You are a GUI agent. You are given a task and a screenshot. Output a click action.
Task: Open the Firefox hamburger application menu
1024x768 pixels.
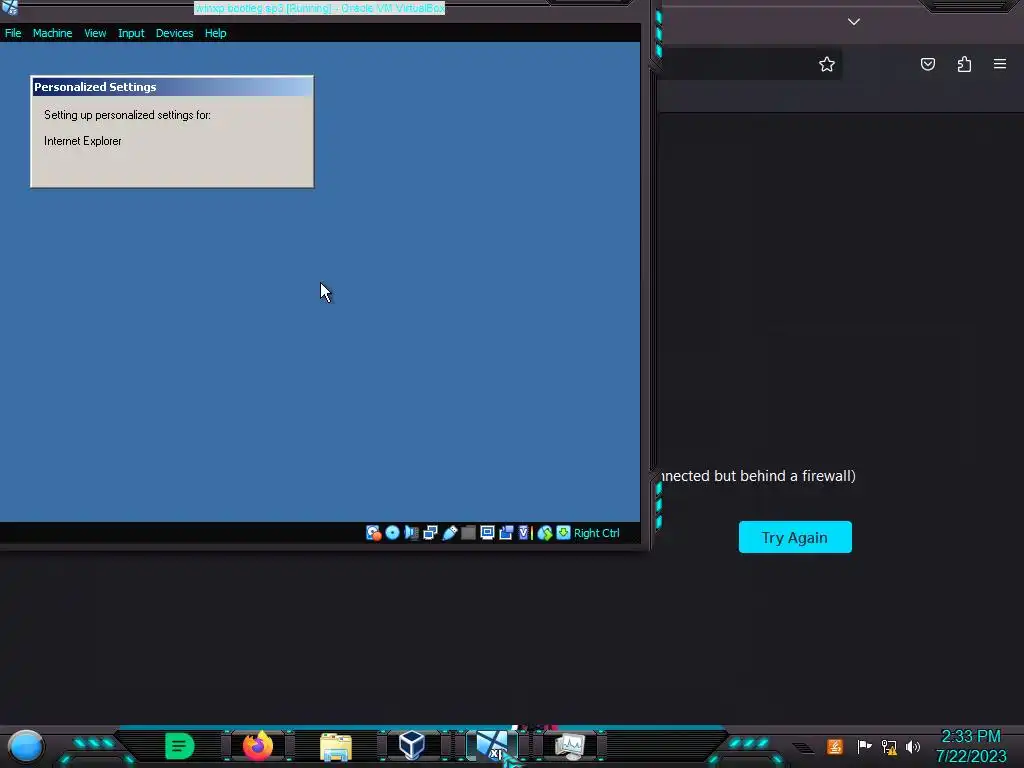[1000, 64]
